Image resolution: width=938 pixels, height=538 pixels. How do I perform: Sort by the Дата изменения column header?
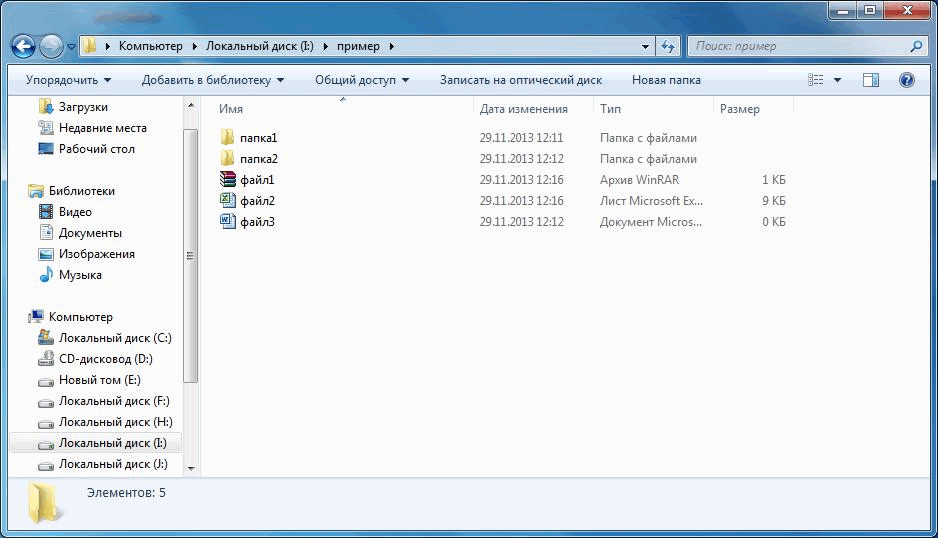[x=523, y=109]
